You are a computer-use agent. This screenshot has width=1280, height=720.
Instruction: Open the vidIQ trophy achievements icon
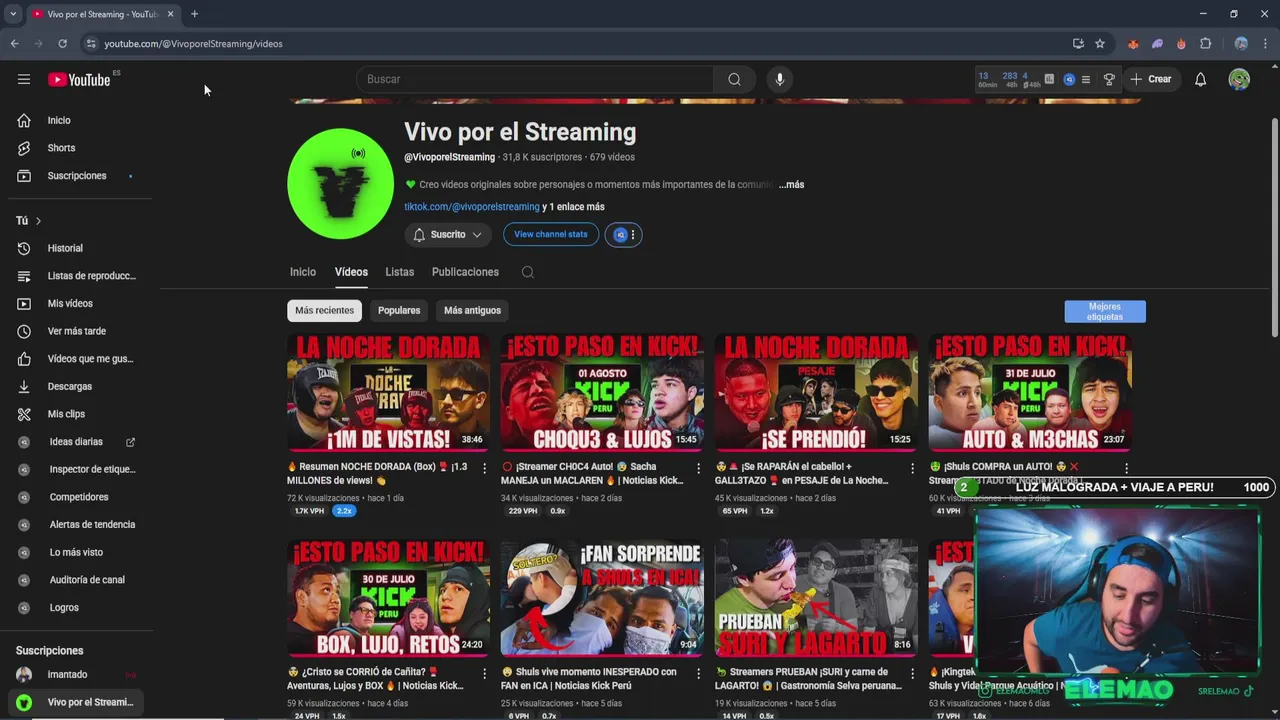click(x=1109, y=79)
